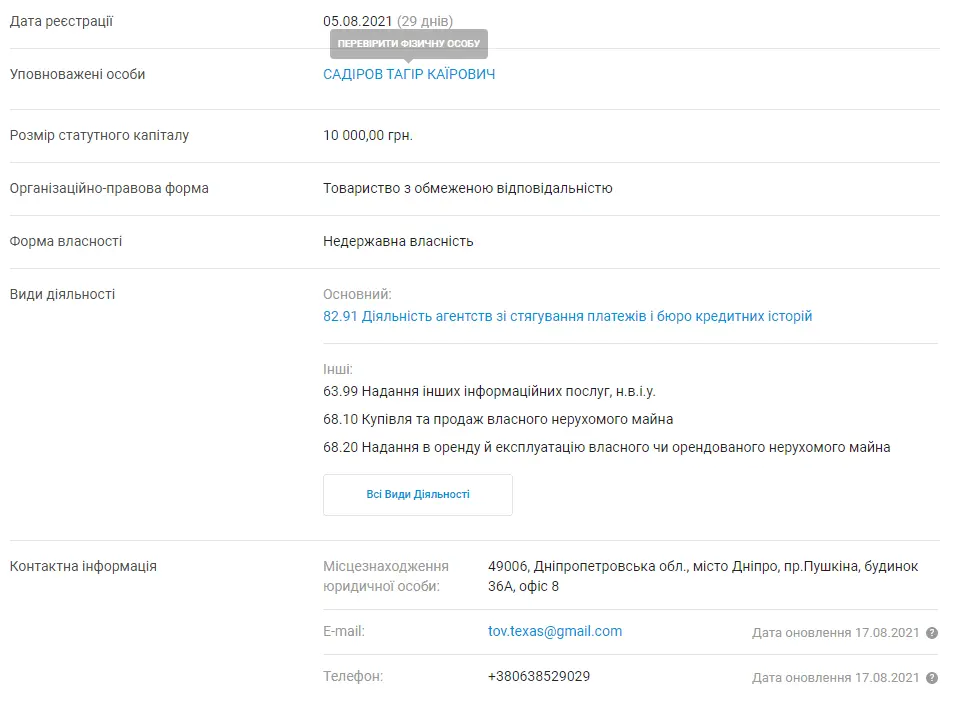Click the tov.texas@gmail.com email link
Screen dimensions: 958x705
555,631
